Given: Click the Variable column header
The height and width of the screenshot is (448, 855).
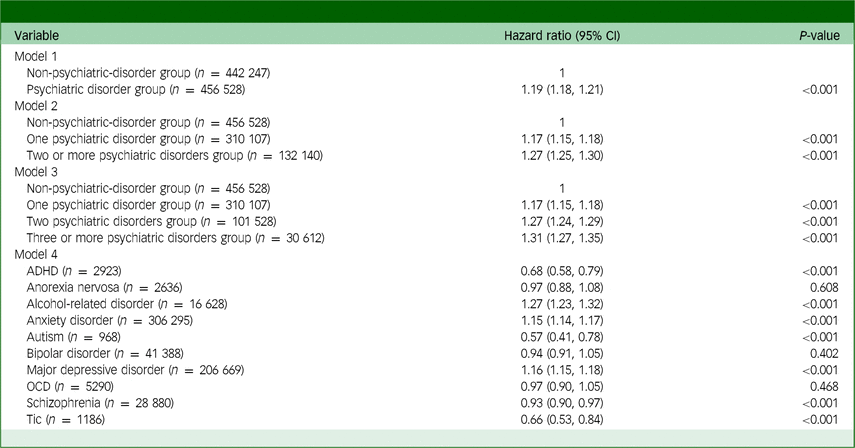Looking at the screenshot, I should [x=37, y=36].
